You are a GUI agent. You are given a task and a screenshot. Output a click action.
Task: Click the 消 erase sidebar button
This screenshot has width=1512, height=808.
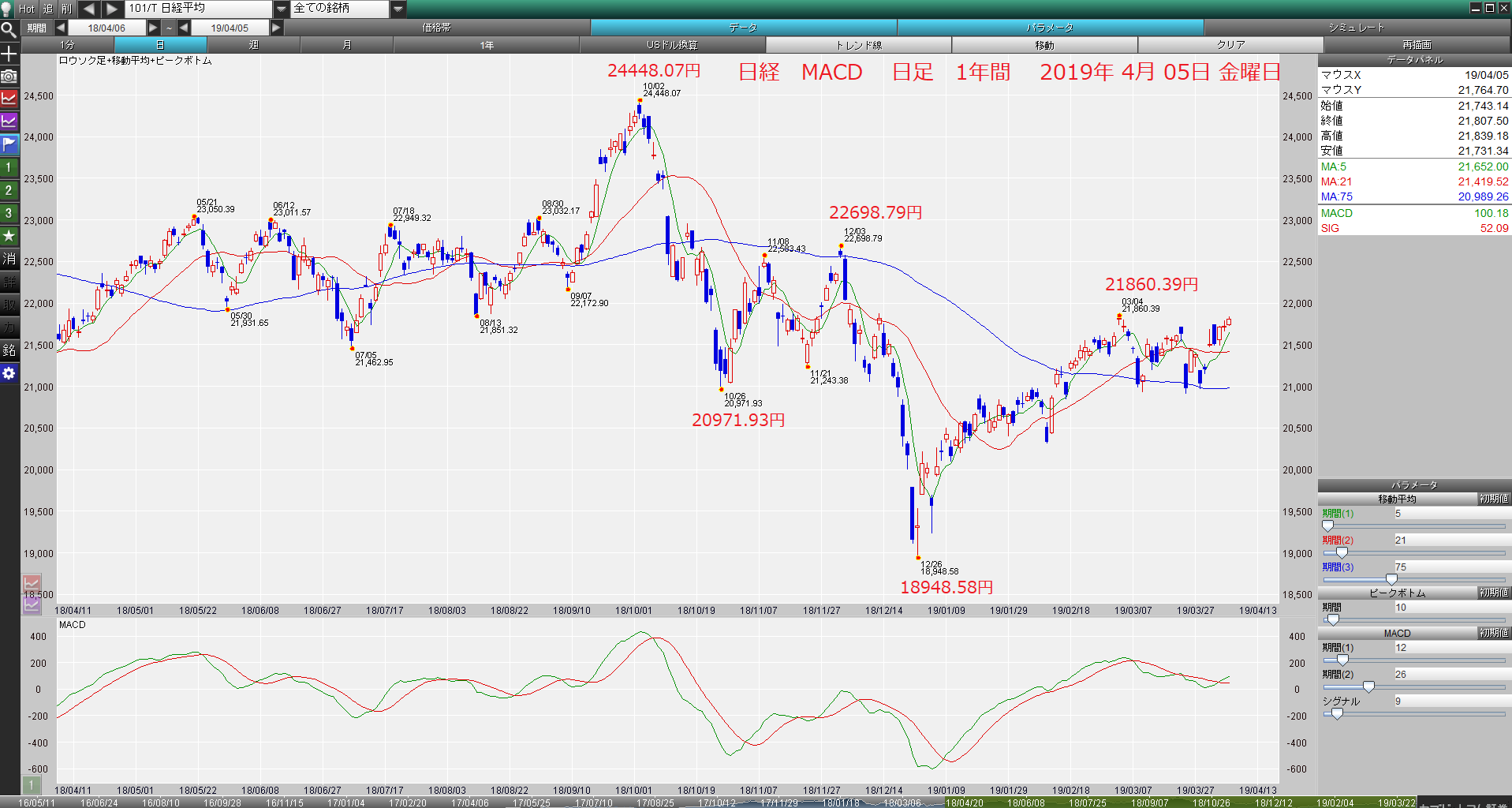(9, 260)
